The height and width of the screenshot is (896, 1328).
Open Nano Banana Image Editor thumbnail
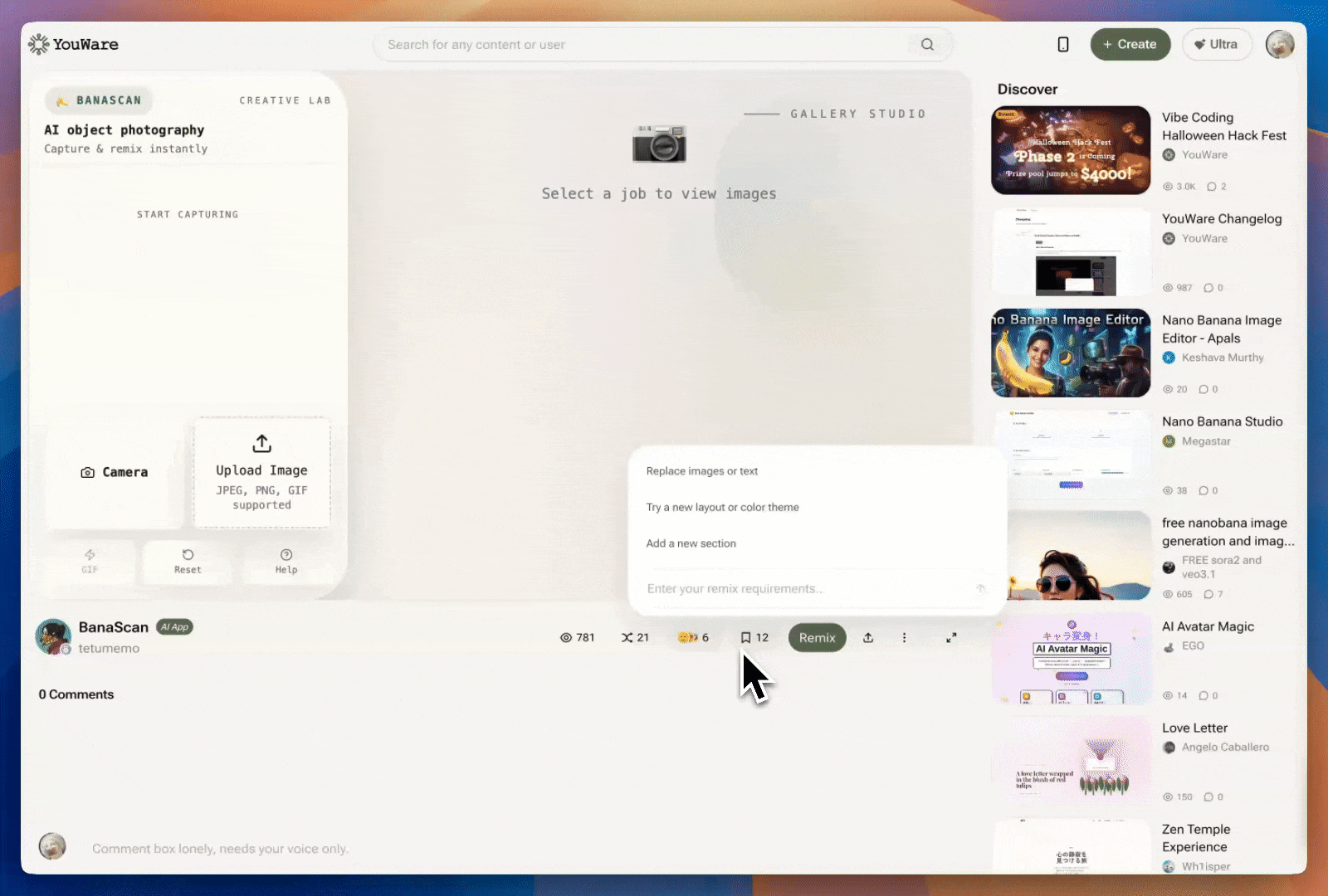point(1071,353)
